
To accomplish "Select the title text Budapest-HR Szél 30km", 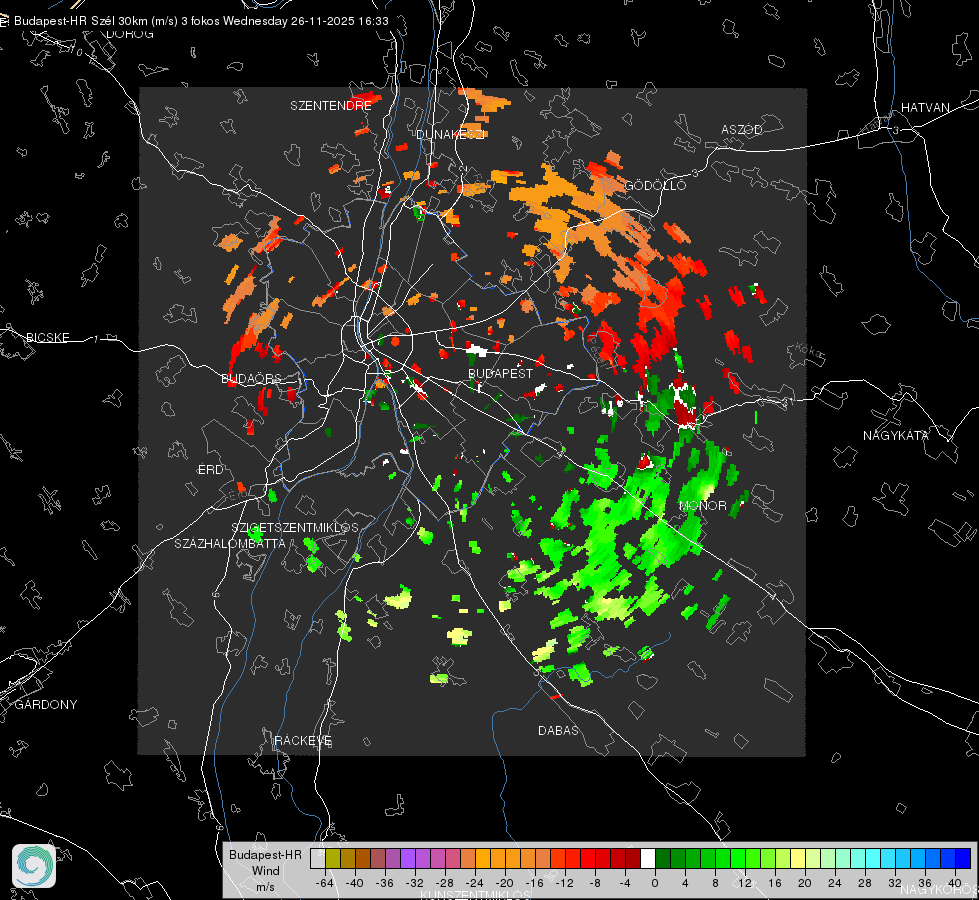I will coord(81,21).
